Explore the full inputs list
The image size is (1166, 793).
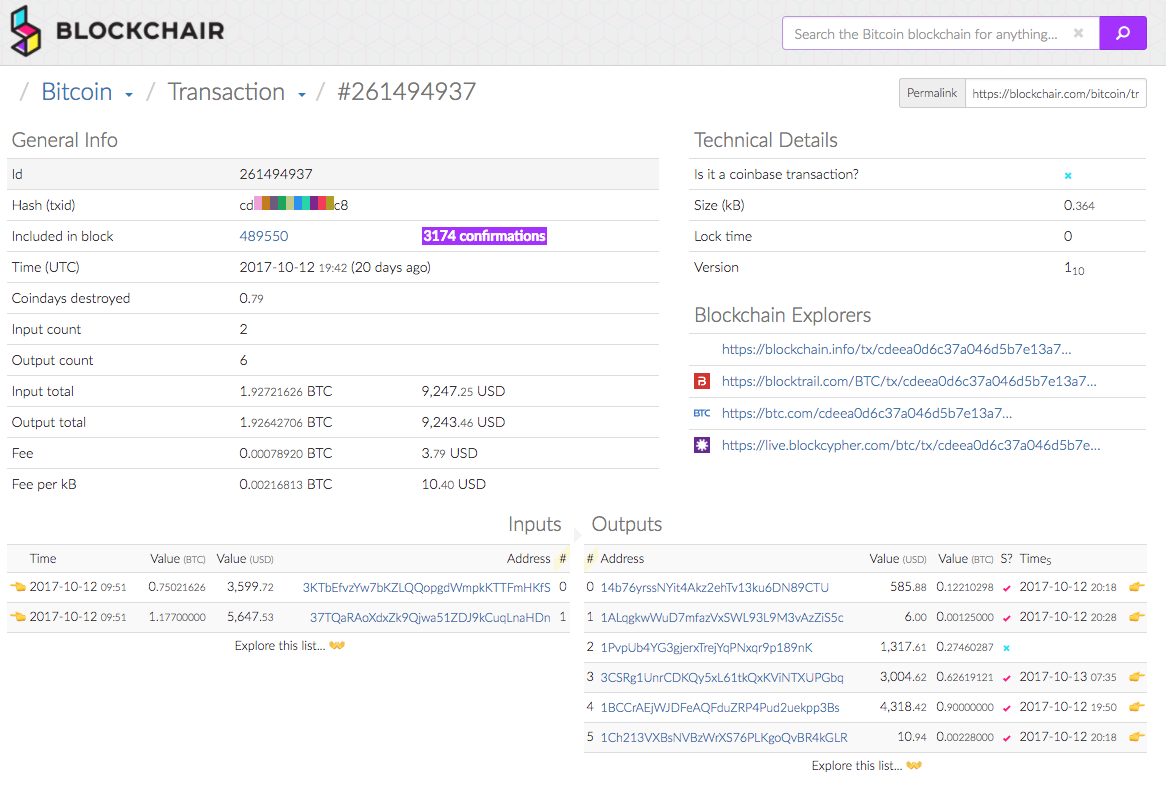click(289, 646)
